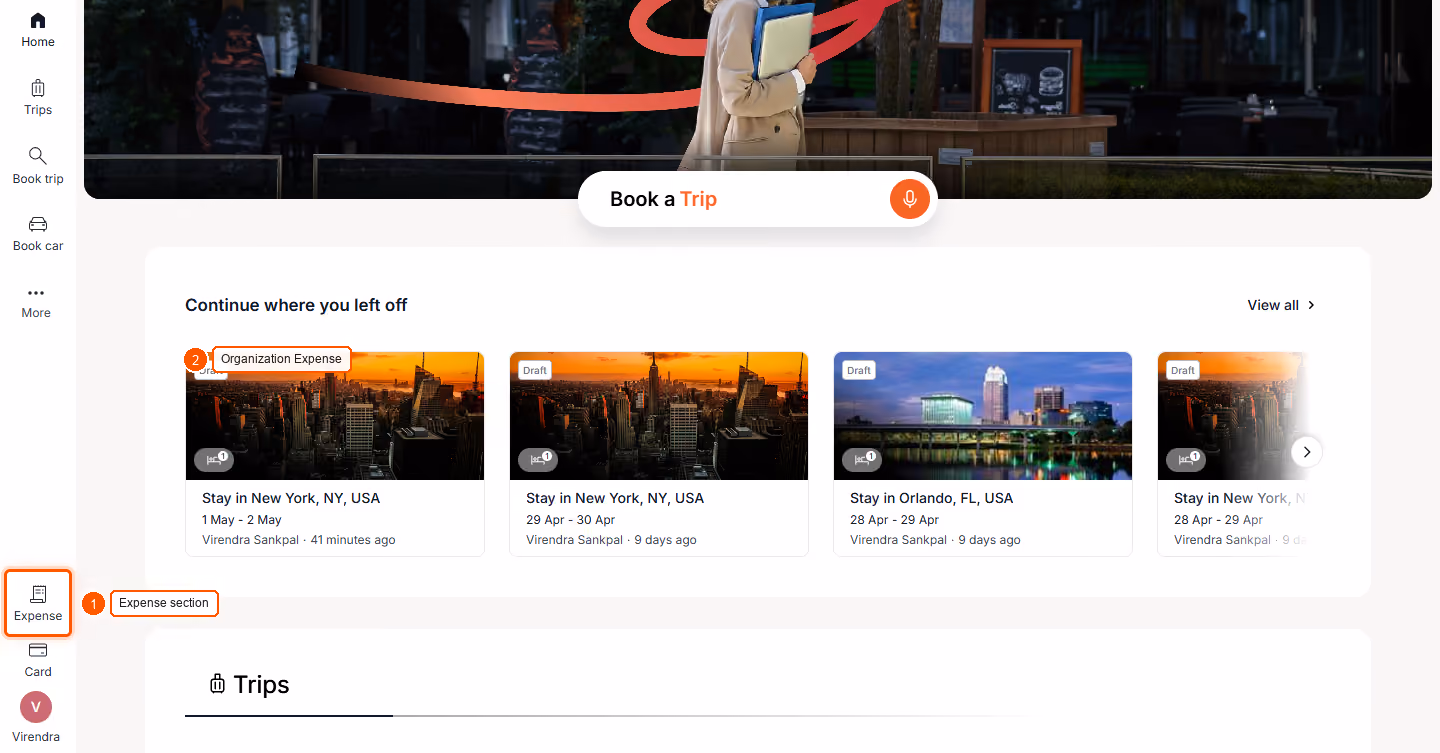This screenshot has height=753, width=1440.
Task: Open Book trip search icon in sidebar
Action: coord(38,156)
